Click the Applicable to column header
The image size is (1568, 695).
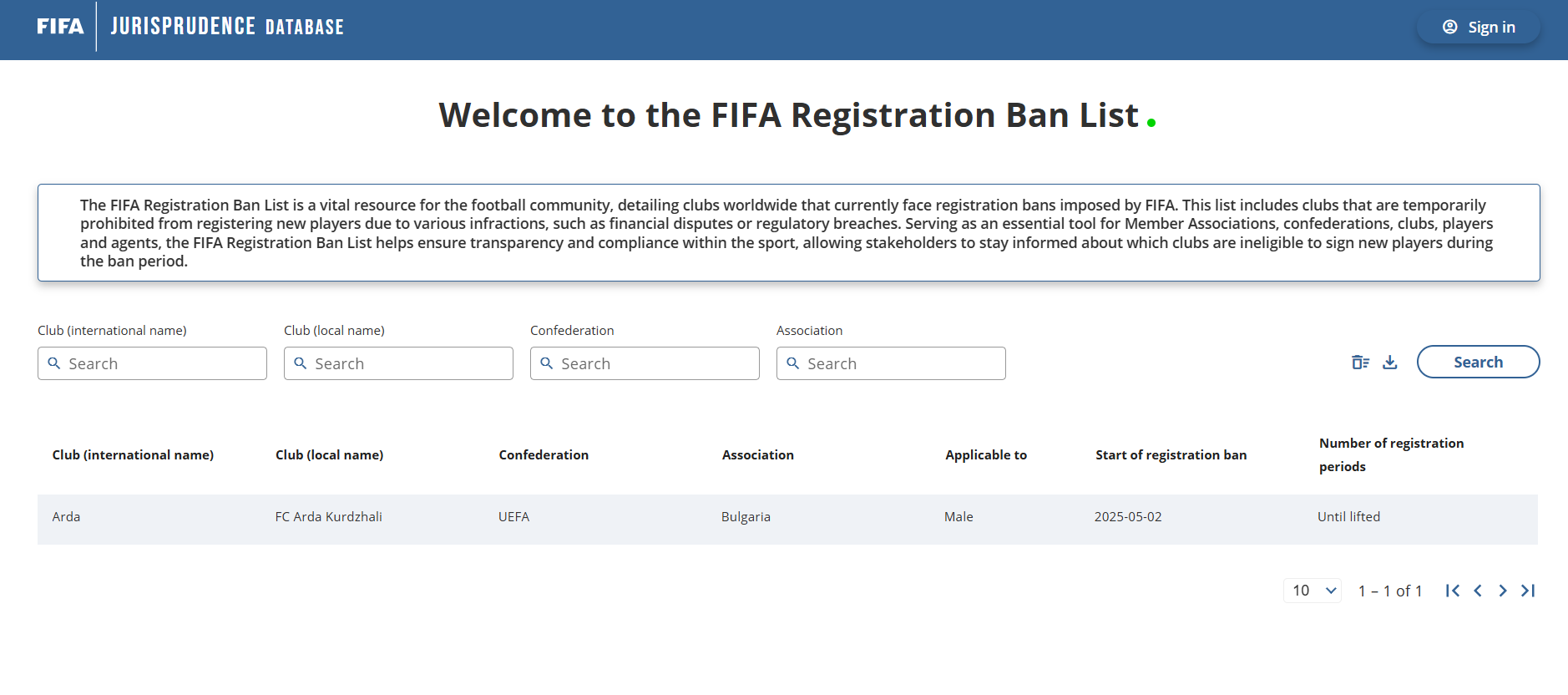(986, 455)
